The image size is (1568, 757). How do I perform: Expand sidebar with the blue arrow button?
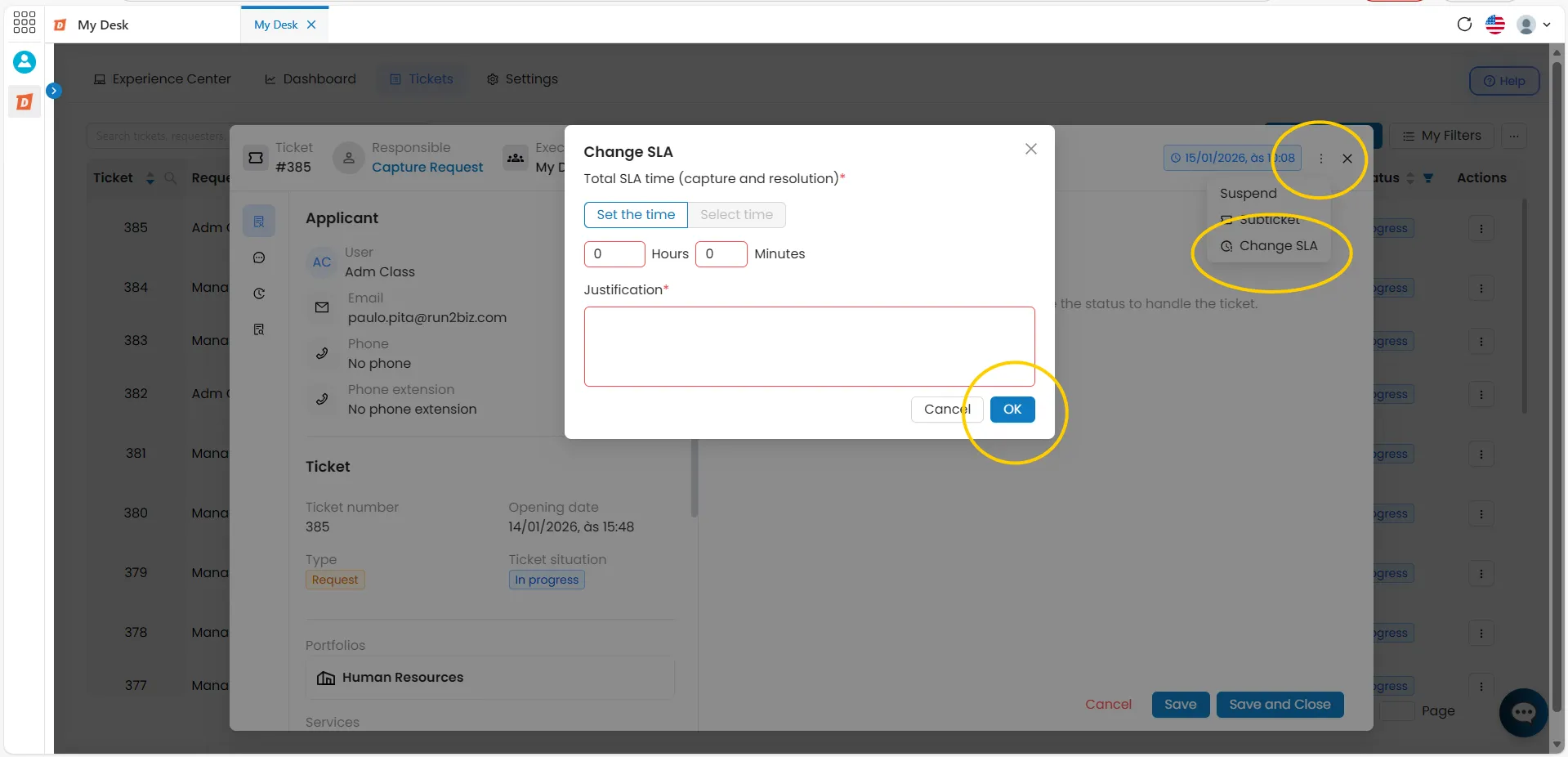pos(54,91)
